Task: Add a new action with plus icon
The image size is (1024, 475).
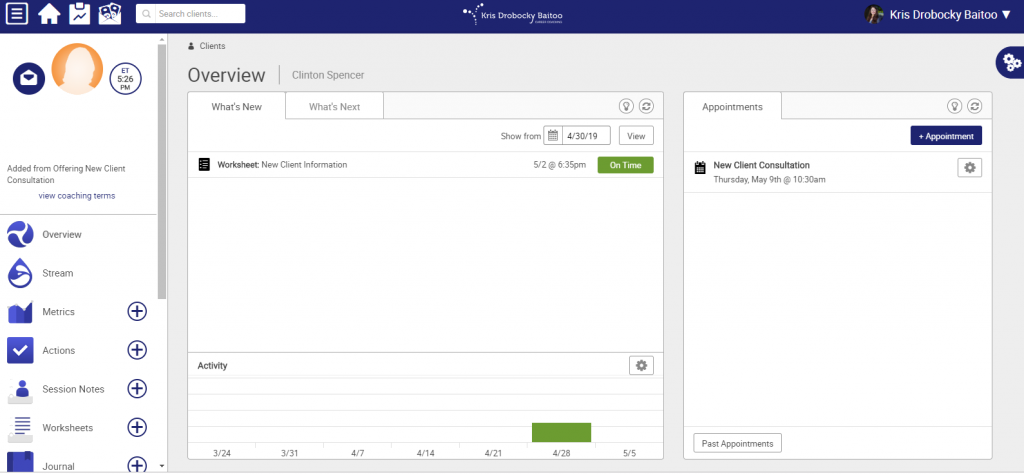Action: (x=136, y=350)
